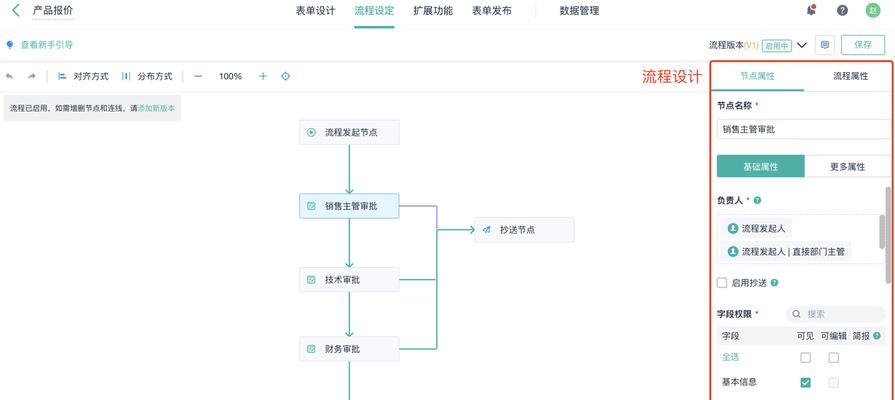Open 表单发布 tab
Screen dimensions: 895x400
click(492, 10)
